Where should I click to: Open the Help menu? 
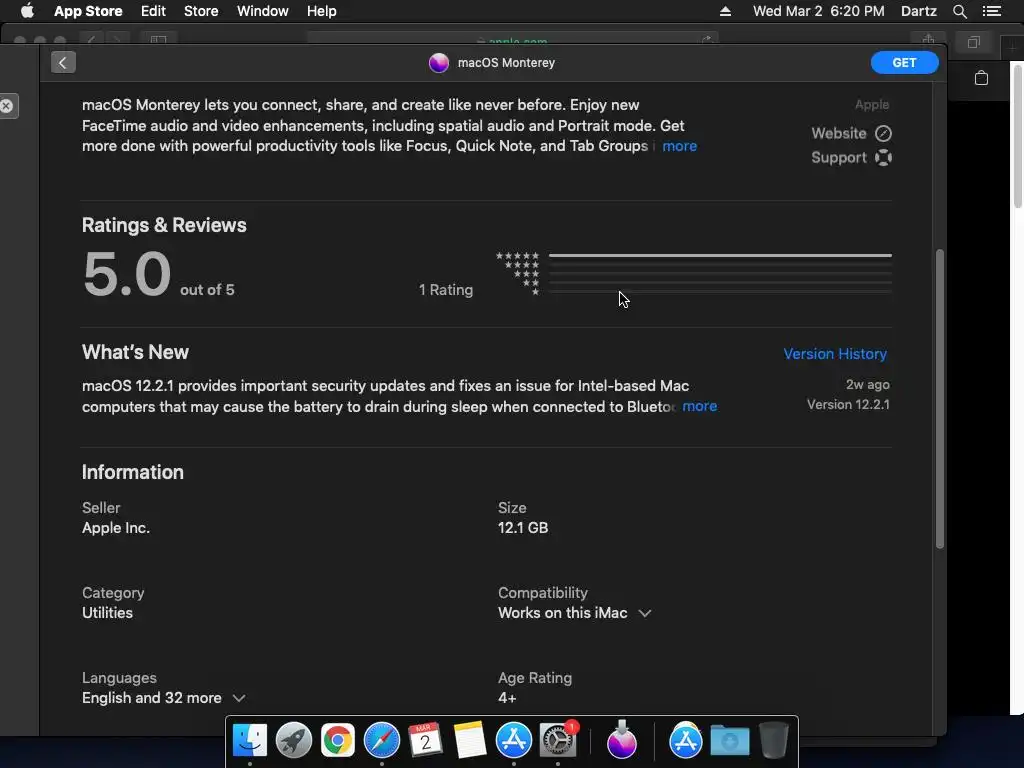pyautogui.click(x=321, y=11)
